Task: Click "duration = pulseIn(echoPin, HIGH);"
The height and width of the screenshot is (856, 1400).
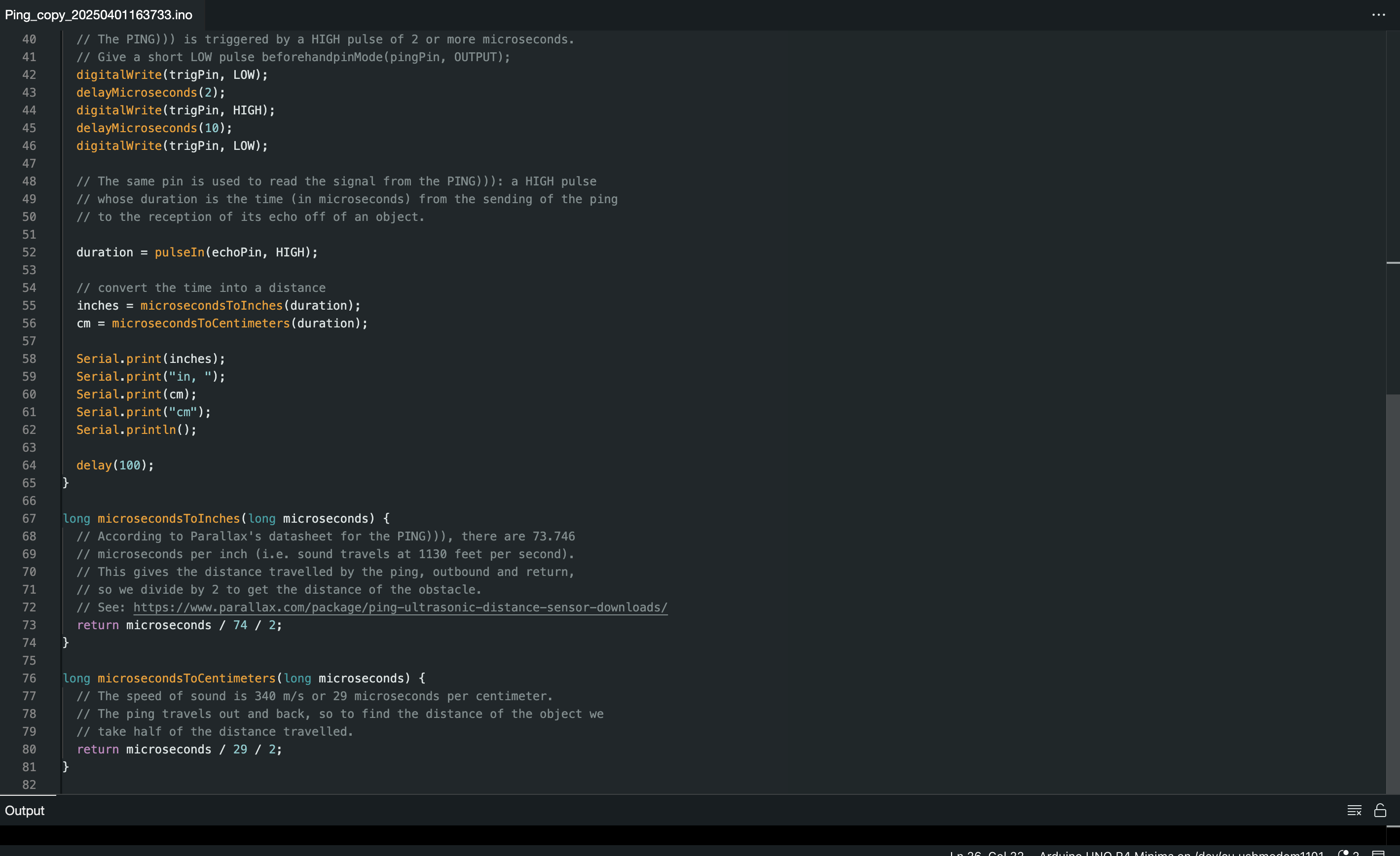Action: [x=197, y=252]
